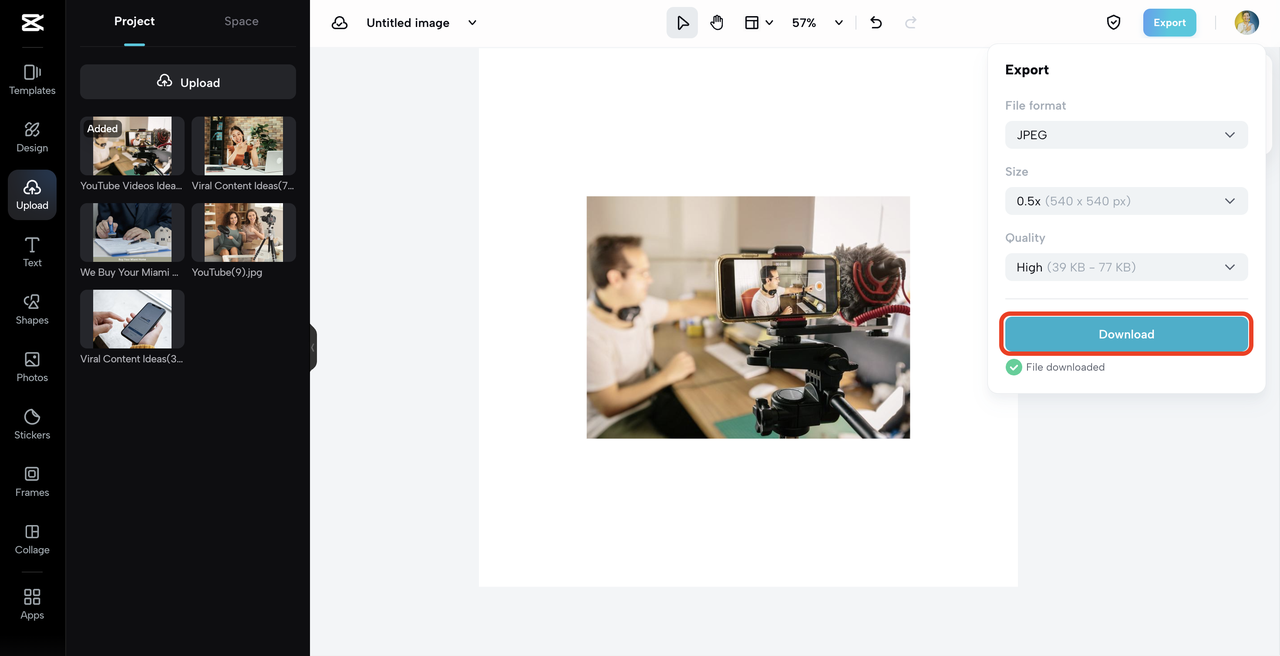Screen dimensions: 1280x656
Task: Collapse the left side panel handle
Action: click(x=313, y=347)
